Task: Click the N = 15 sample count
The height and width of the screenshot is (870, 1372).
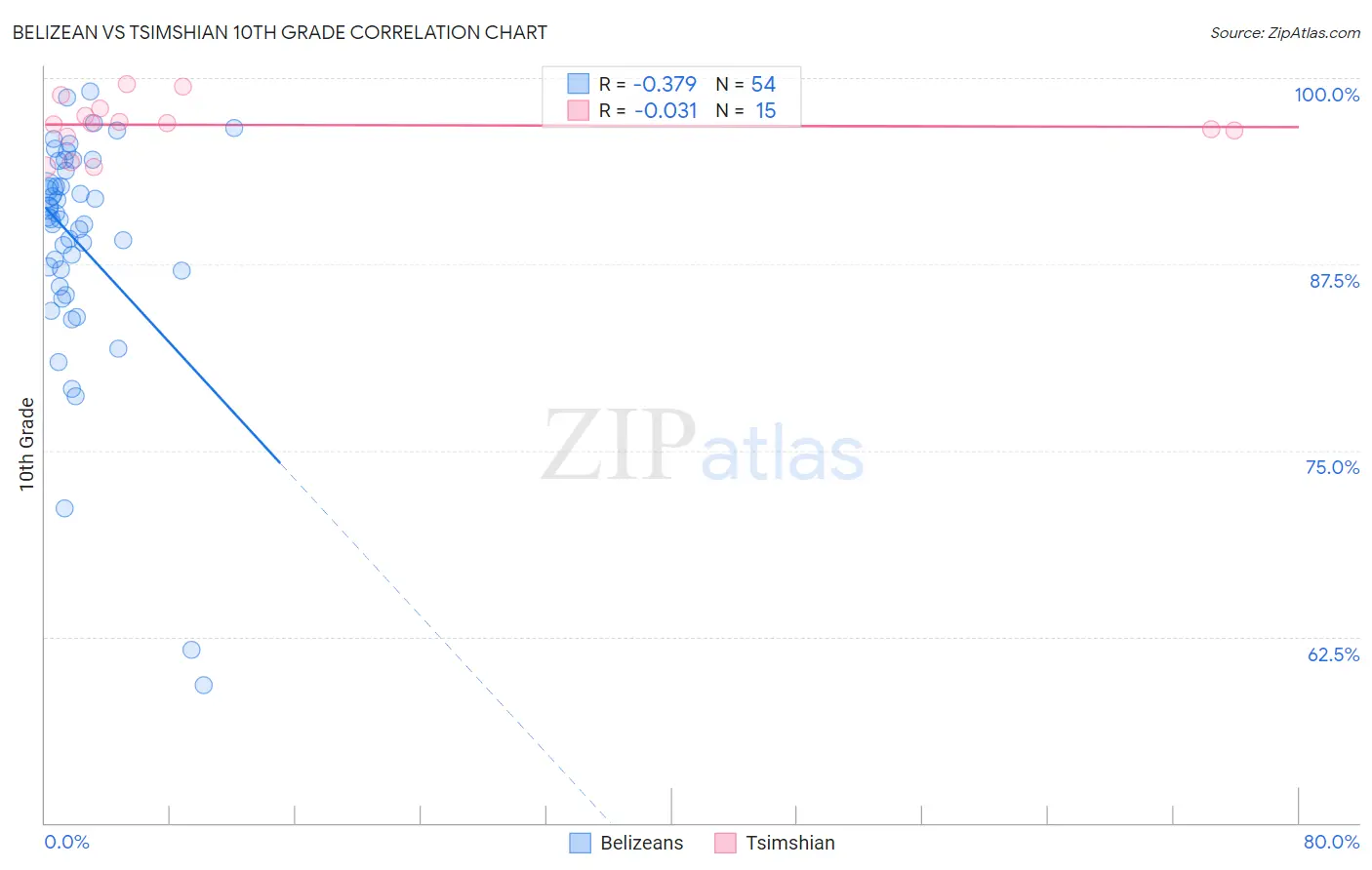Action: click(746, 110)
